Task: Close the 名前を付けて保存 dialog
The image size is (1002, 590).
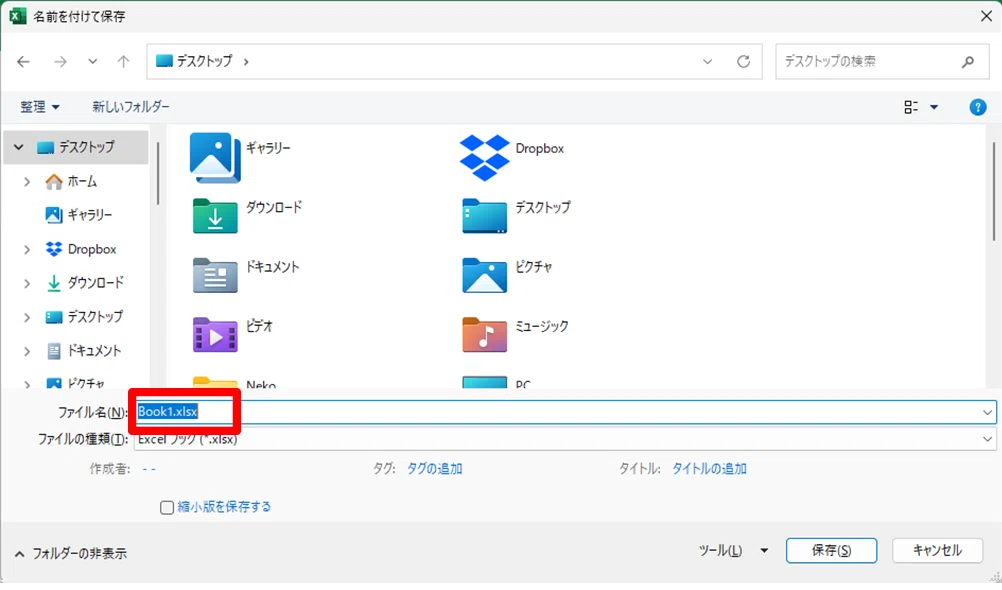Action: pyautogui.click(x=986, y=16)
